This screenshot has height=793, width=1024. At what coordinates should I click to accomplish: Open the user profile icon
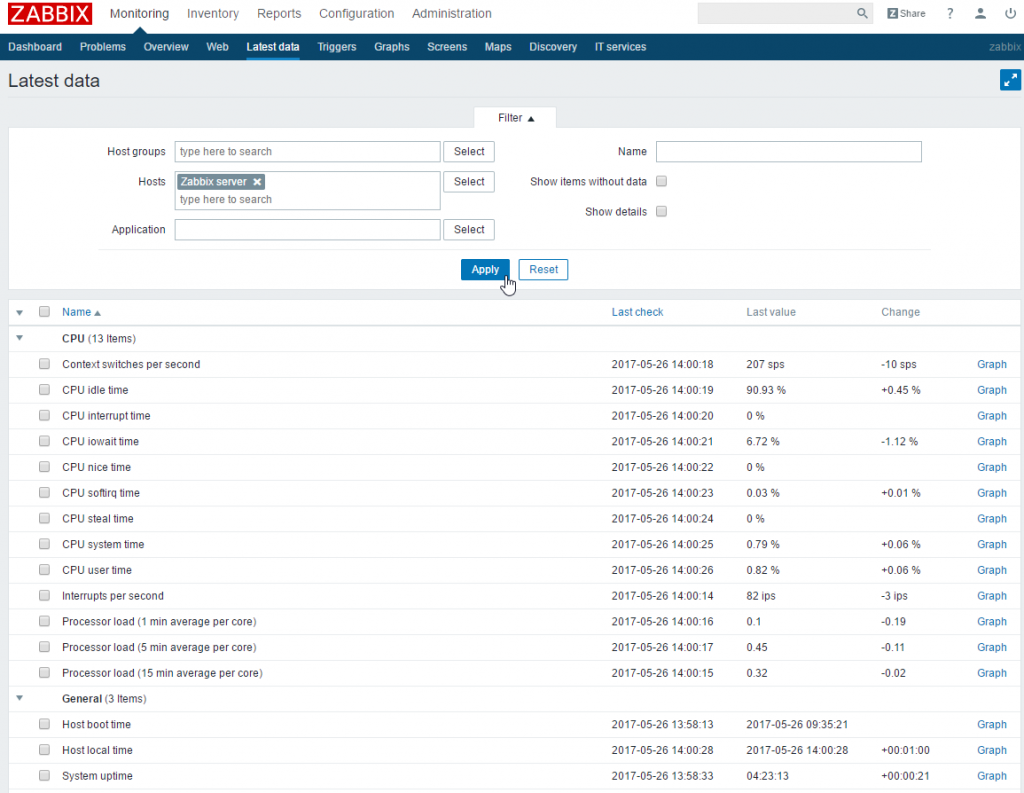click(x=980, y=13)
